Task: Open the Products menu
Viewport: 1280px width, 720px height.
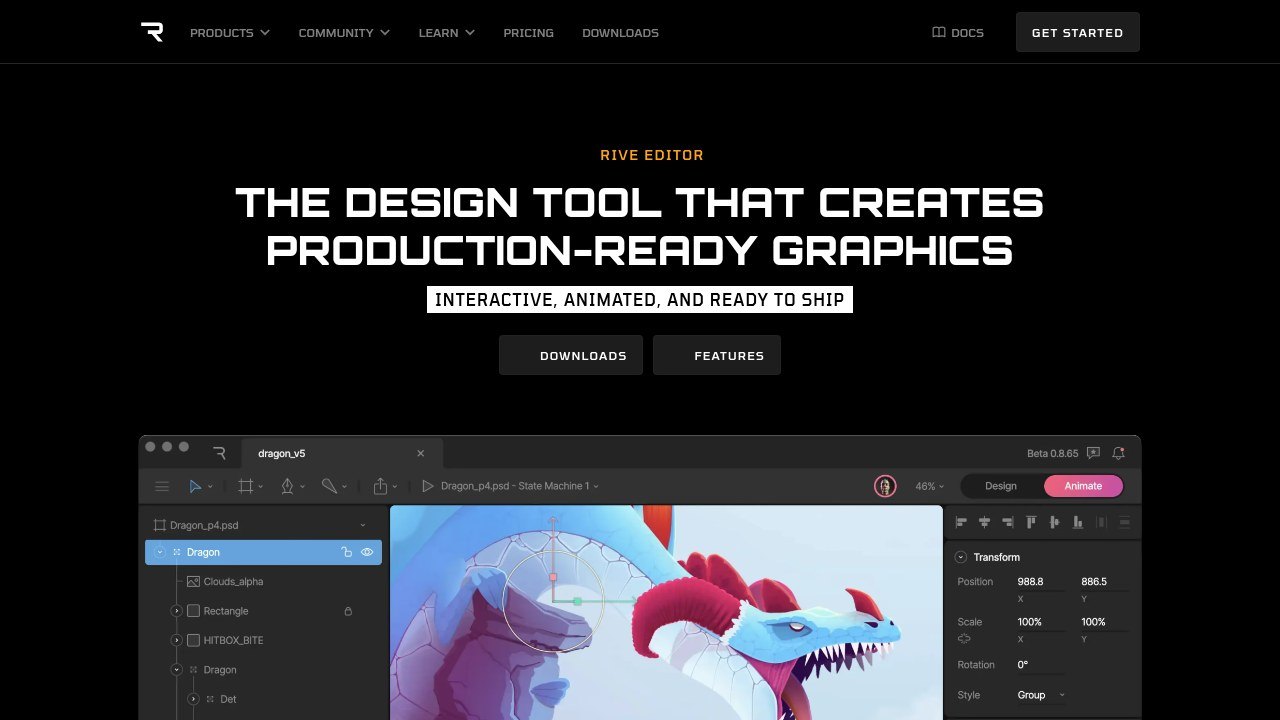Action: pos(230,33)
